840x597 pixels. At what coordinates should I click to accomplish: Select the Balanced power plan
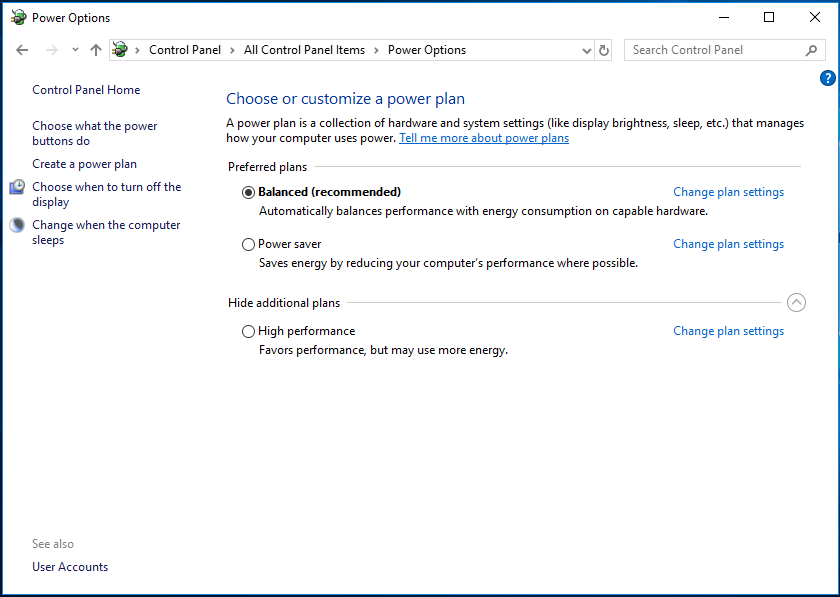(248, 192)
